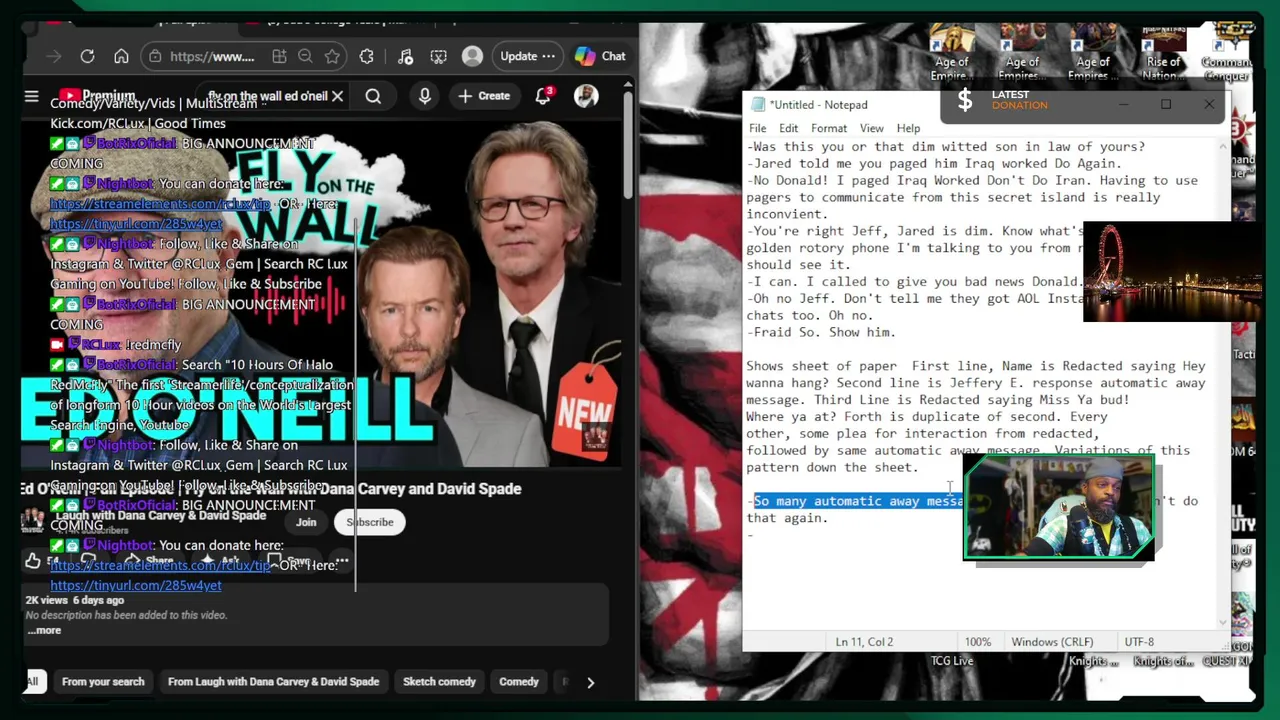Viewport: 1280px width, 720px height.
Task: Click the 100% zoom status in Notepad
Action: [x=978, y=642]
